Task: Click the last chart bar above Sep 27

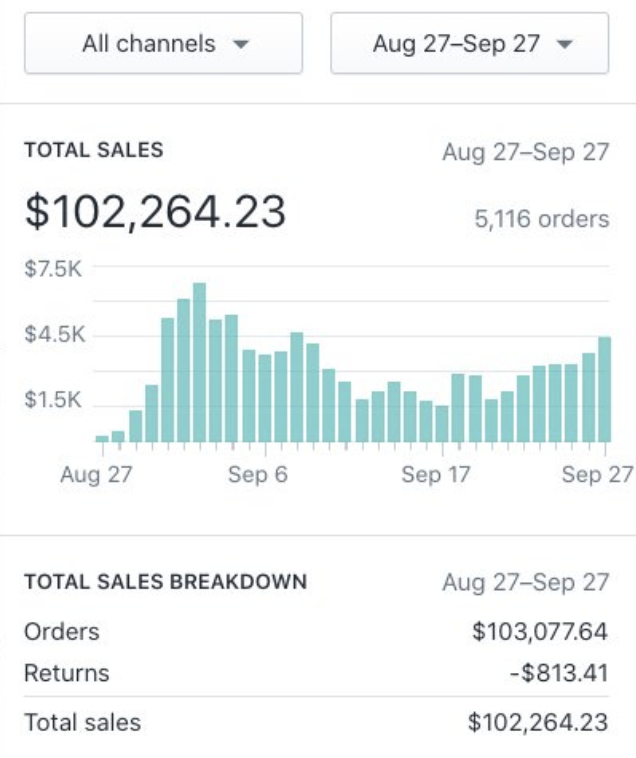Action: (x=604, y=389)
